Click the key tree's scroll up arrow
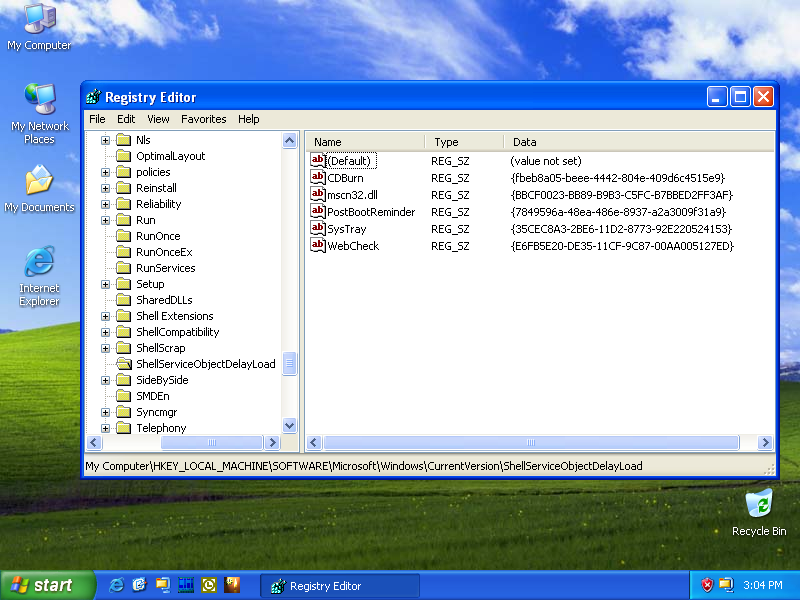The image size is (800, 600). (x=289, y=140)
